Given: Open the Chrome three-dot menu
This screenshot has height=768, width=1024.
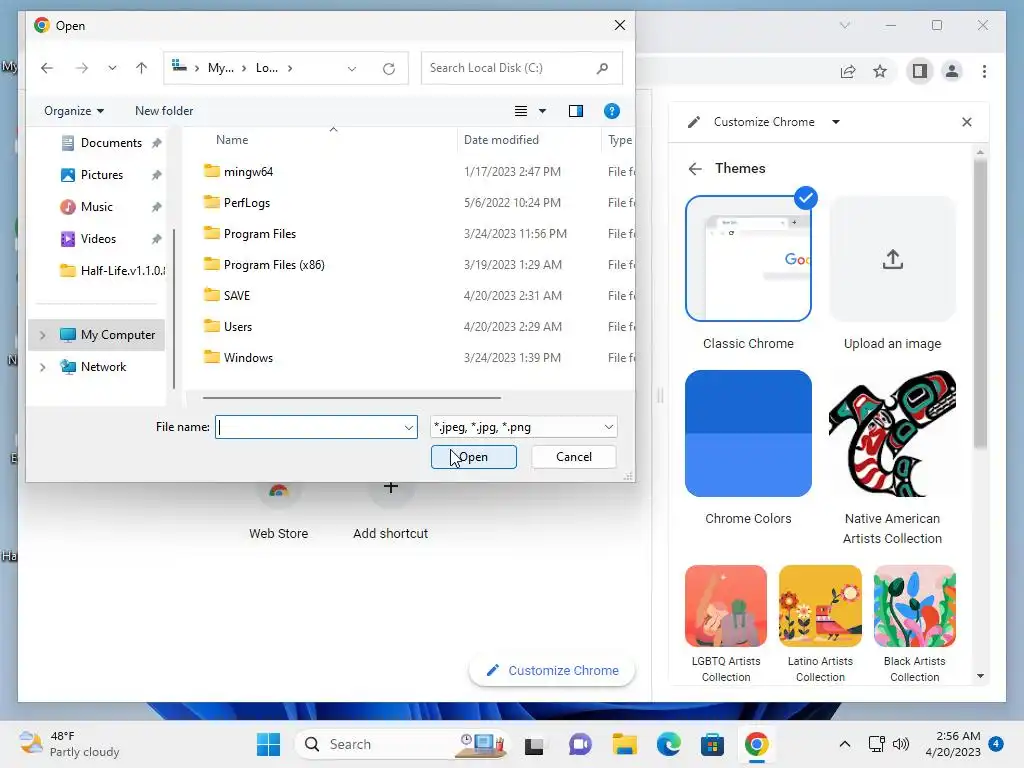Looking at the screenshot, I should point(984,71).
